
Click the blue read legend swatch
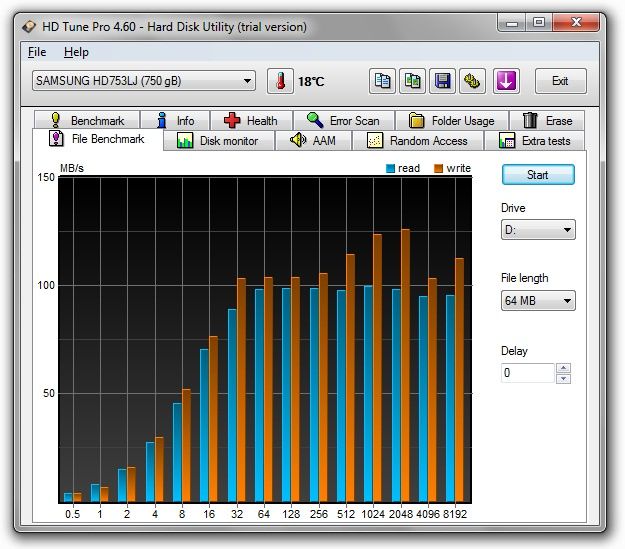click(x=390, y=169)
